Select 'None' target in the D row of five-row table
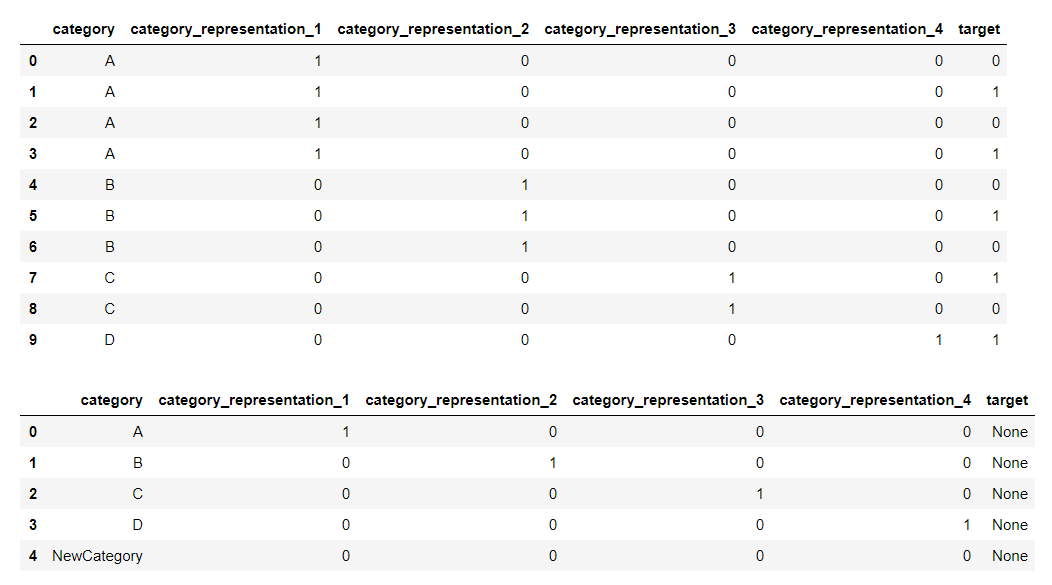The height and width of the screenshot is (585, 1052). coord(1010,525)
